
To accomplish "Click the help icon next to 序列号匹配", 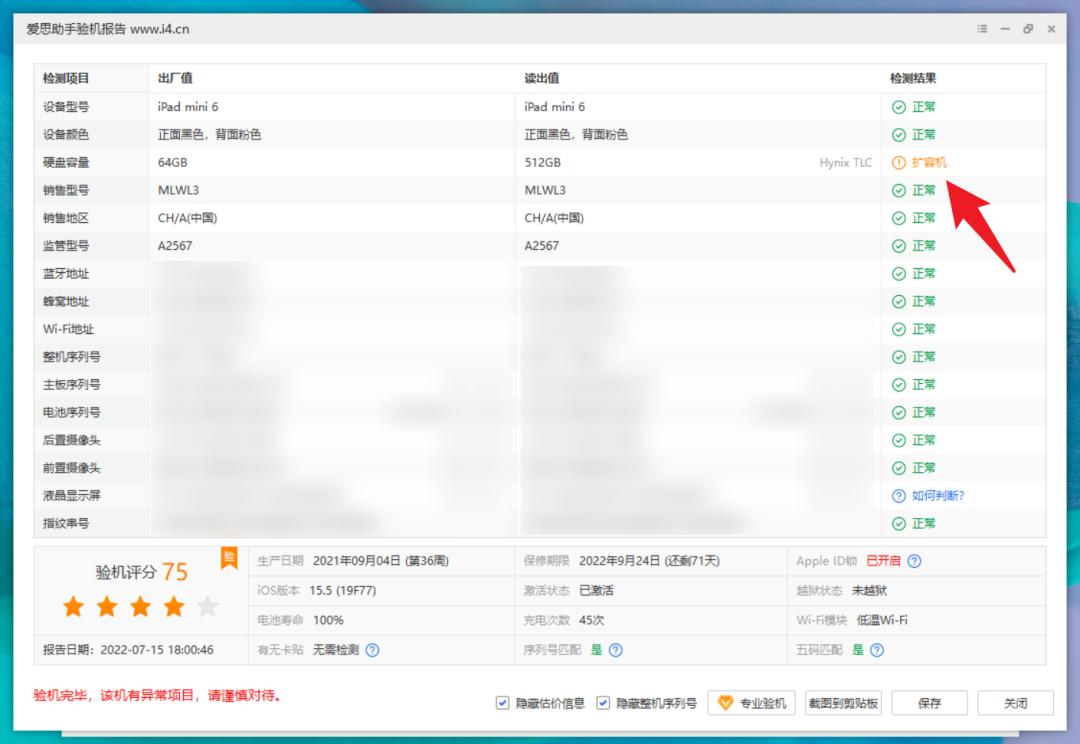I will point(617,650).
